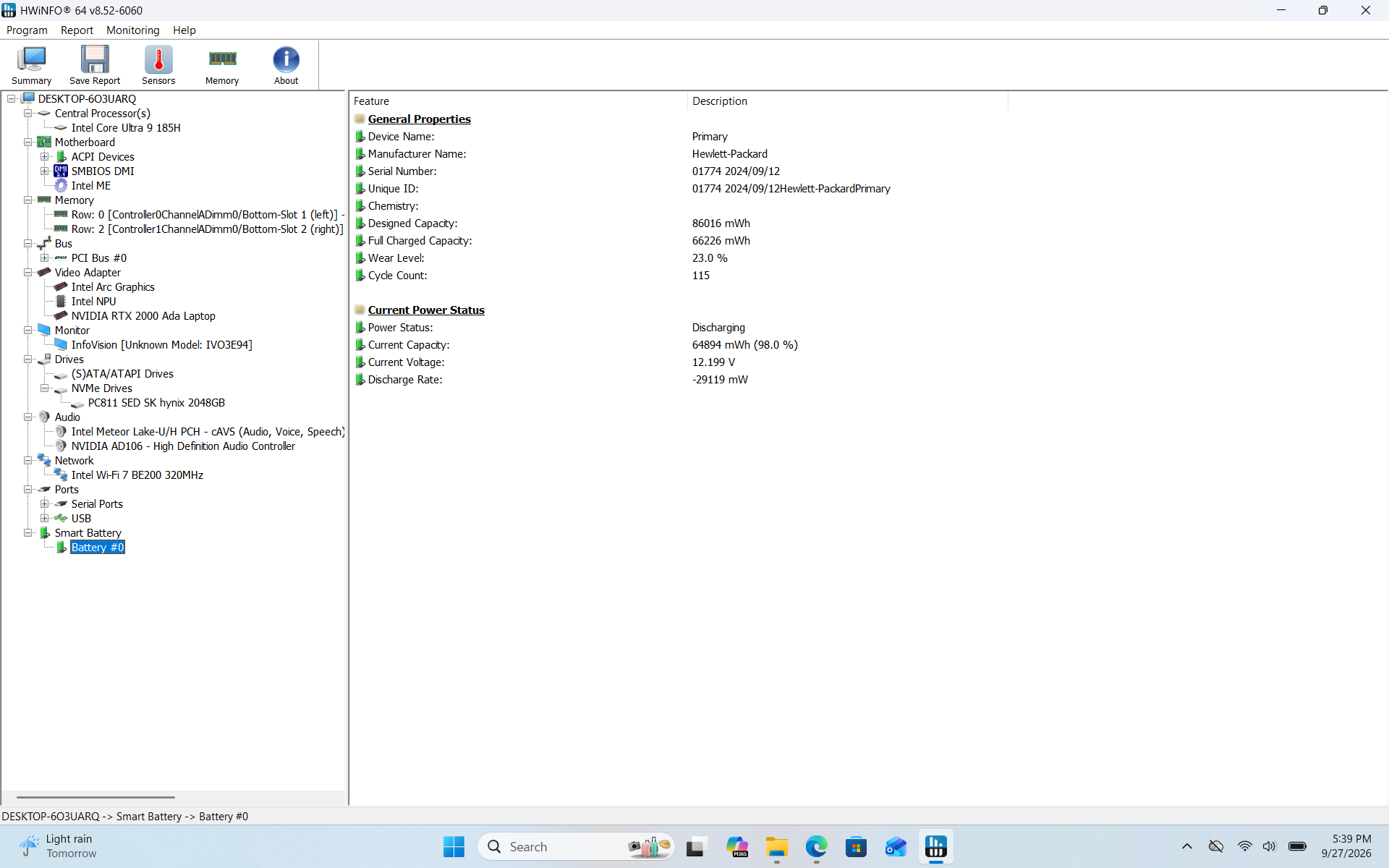Screen dimensions: 1389x868
Task: Open the Summary toolbar button
Action: tap(31, 65)
